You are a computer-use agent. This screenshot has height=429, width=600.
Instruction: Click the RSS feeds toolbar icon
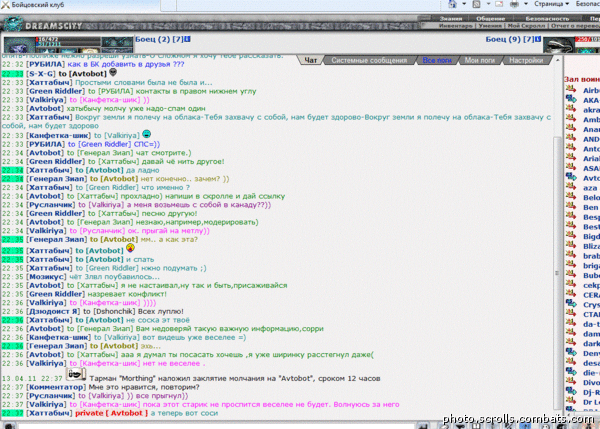476,4
